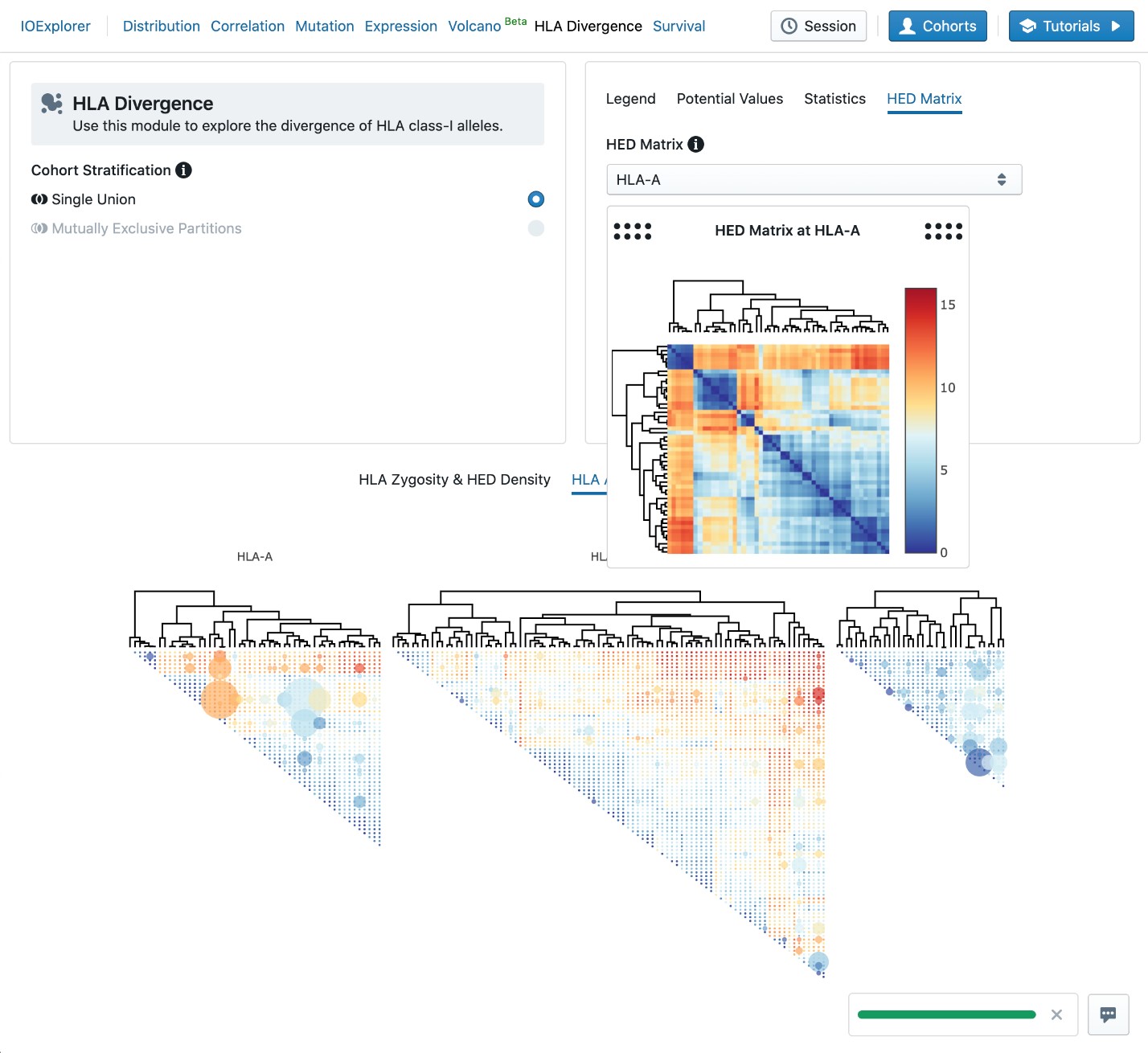Viewport: 1148px width, 1053px height.
Task: Switch to the HLA Zygosity & HED Density tab
Action: point(454,479)
